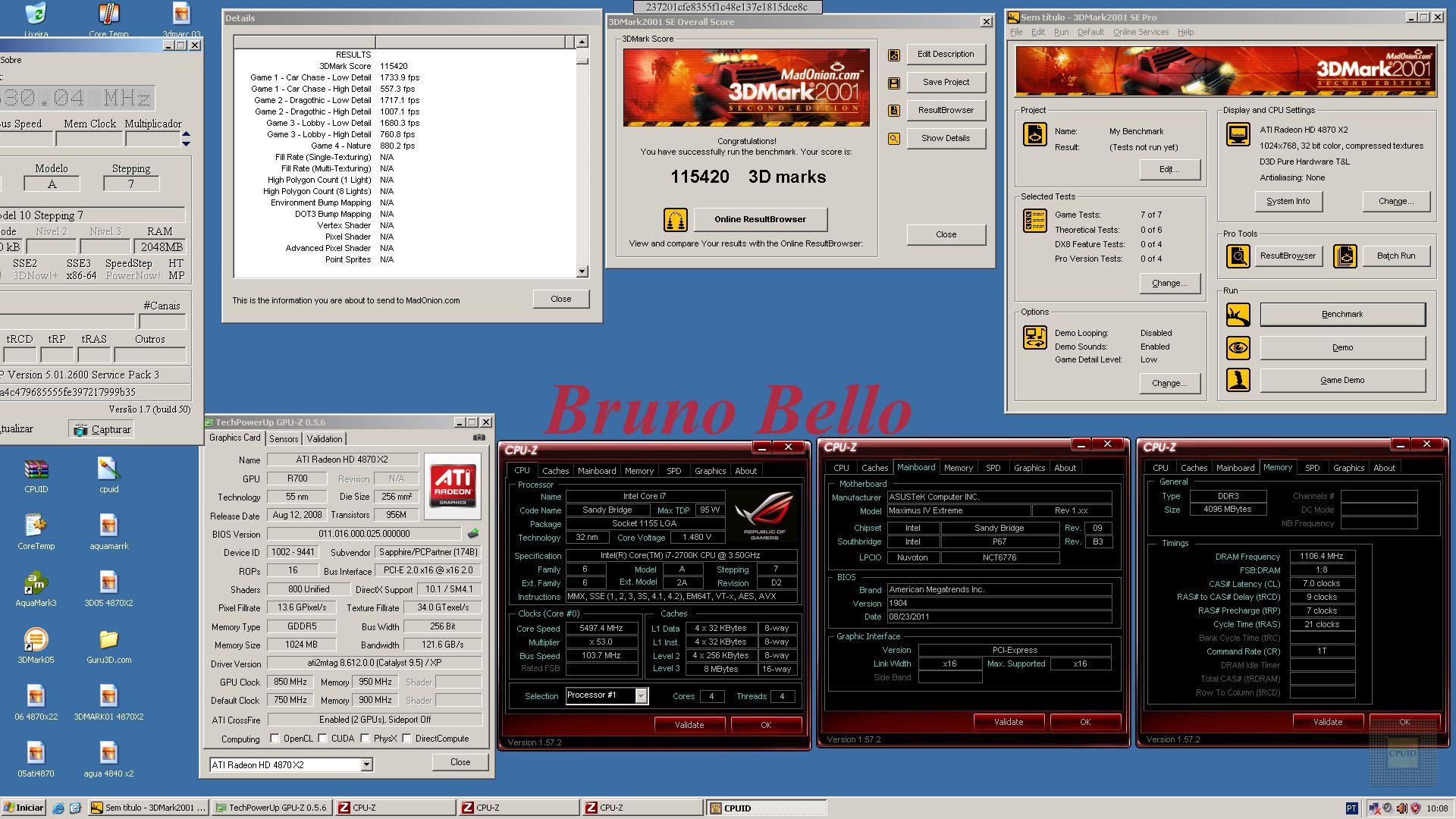Viewport: 1456px width, 819px height.
Task: Click the Benchmark run icon
Action: pyautogui.click(x=1238, y=315)
